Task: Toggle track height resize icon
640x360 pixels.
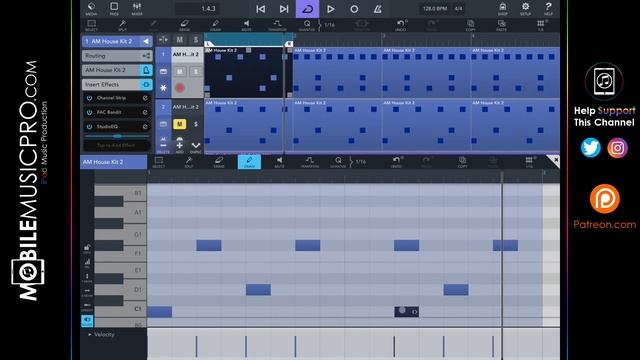Action: coord(163,40)
